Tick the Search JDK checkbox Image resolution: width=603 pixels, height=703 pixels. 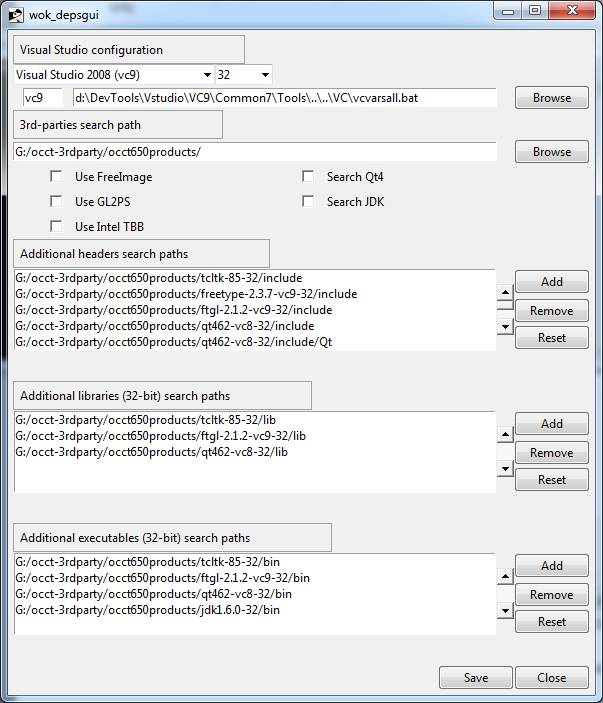(309, 202)
